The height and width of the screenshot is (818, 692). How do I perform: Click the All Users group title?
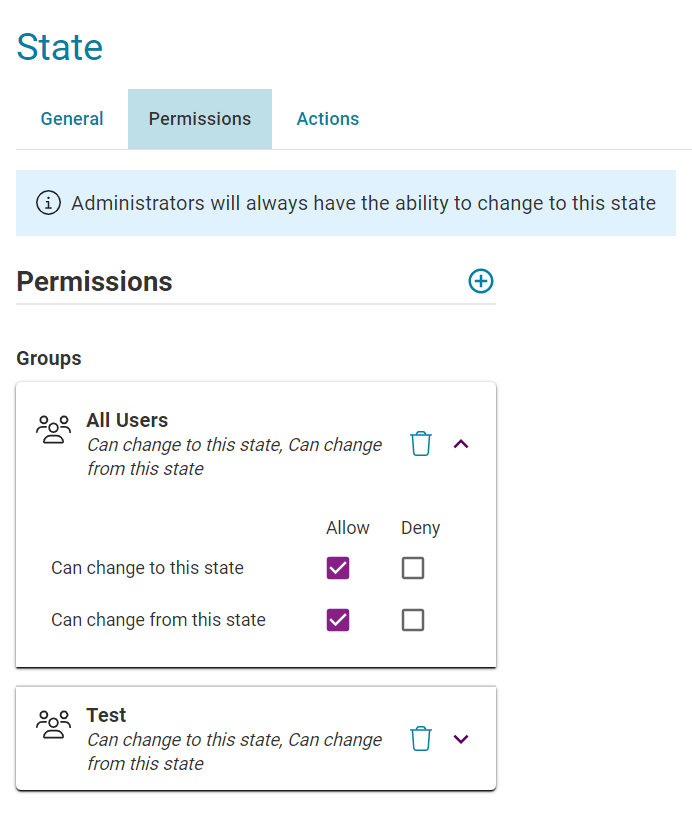(127, 420)
